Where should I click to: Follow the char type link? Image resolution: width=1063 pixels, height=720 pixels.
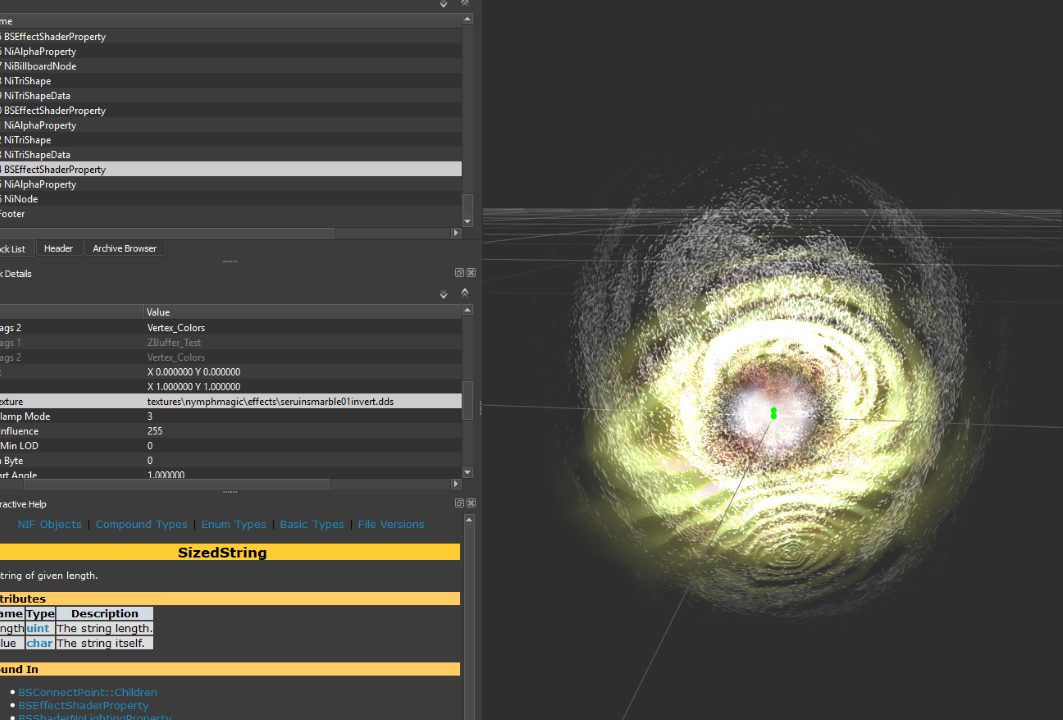pyautogui.click(x=39, y=643)
